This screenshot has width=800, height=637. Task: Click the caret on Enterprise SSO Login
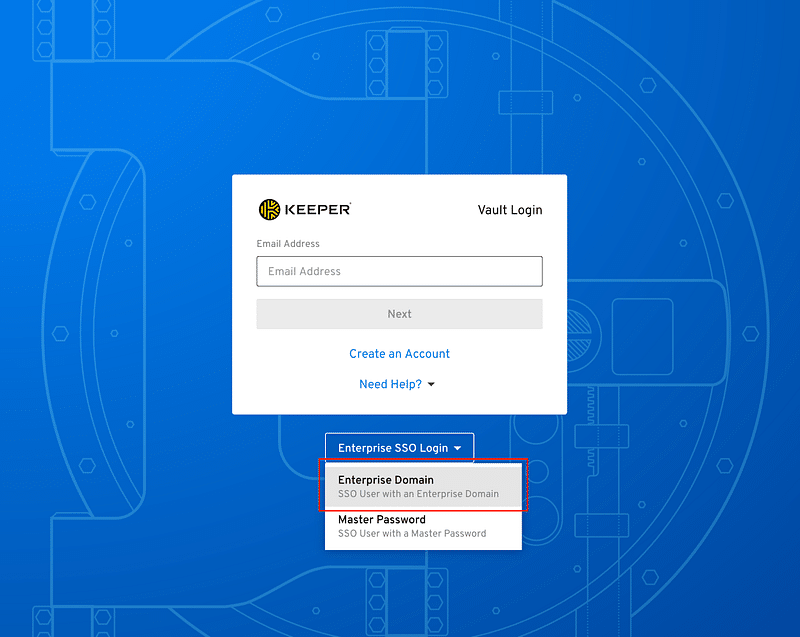point(457,449)
